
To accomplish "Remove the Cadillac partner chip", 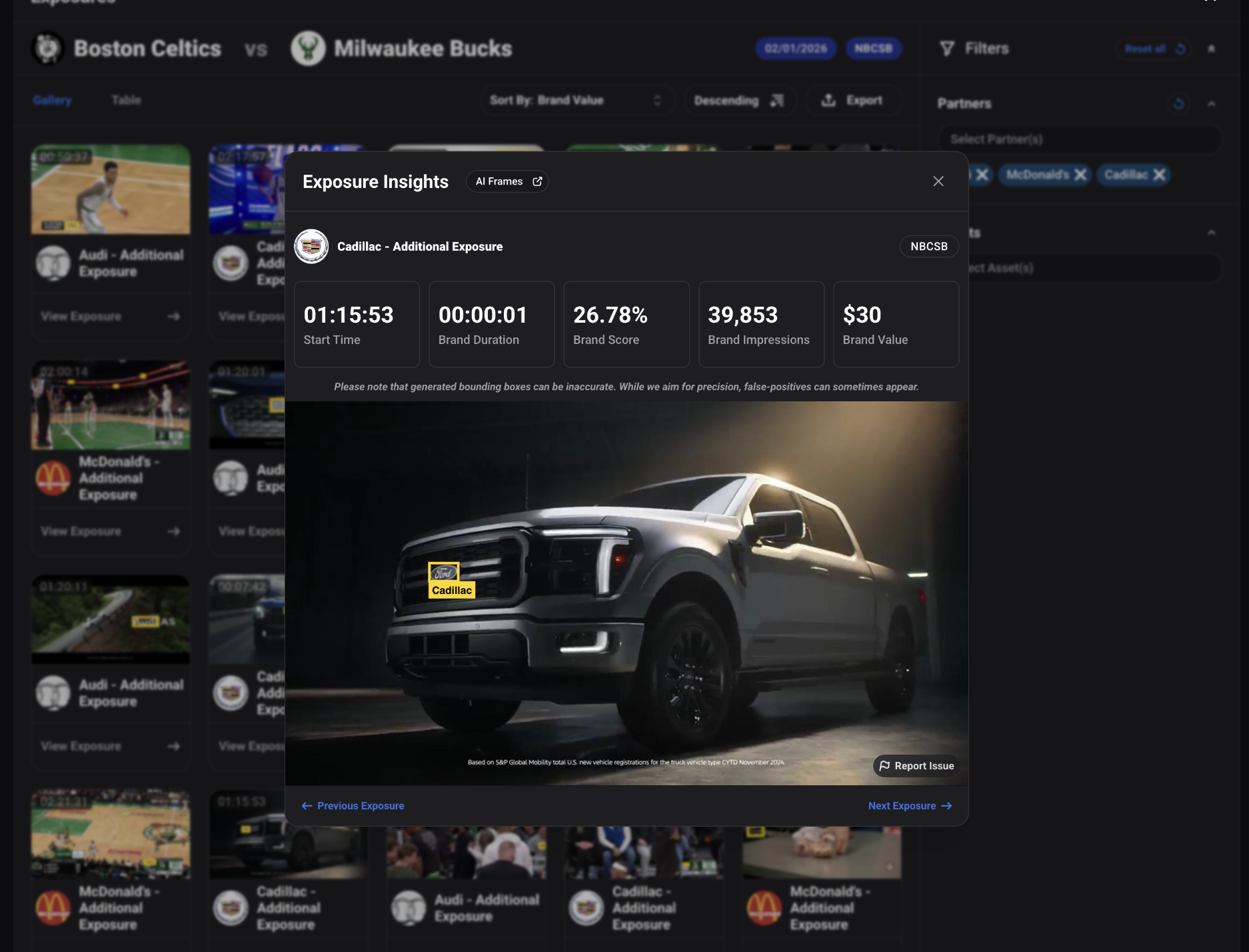I will tap(1159, 175).
